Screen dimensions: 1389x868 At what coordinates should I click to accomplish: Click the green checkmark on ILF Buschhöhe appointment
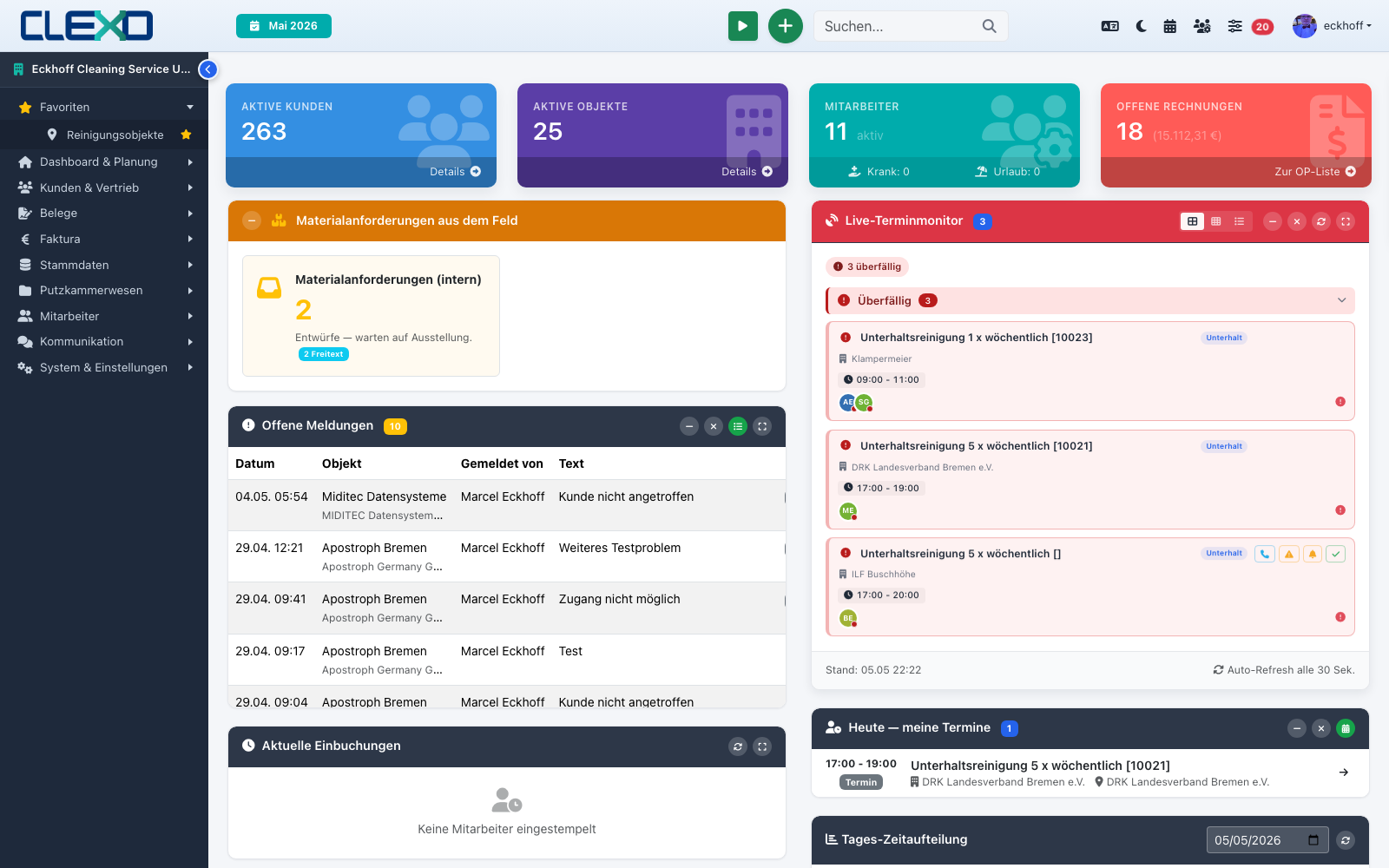pyautogui.click(x=1336, y=554)
